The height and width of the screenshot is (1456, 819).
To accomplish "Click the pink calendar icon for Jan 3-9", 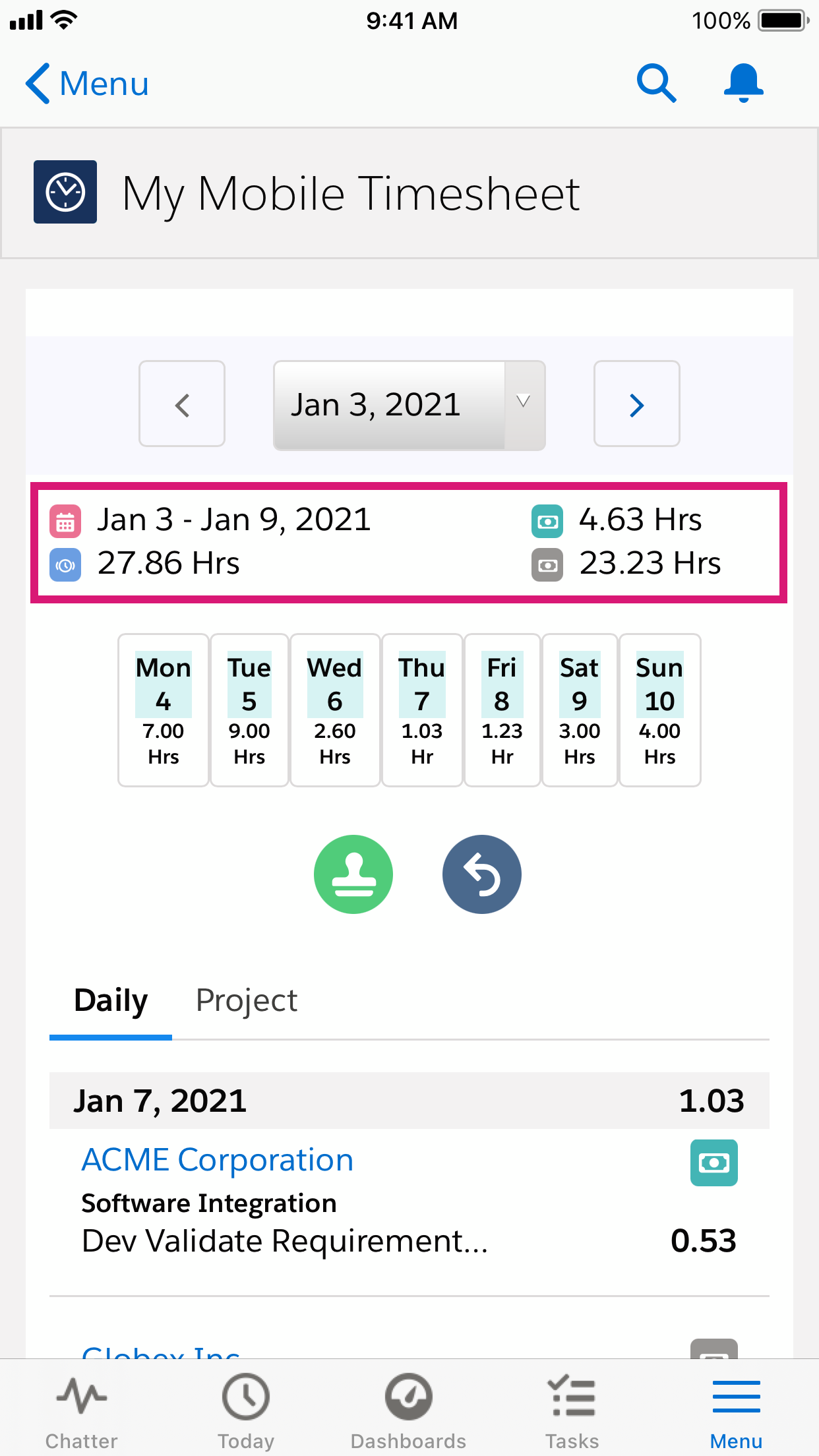I will click(64, 521).
